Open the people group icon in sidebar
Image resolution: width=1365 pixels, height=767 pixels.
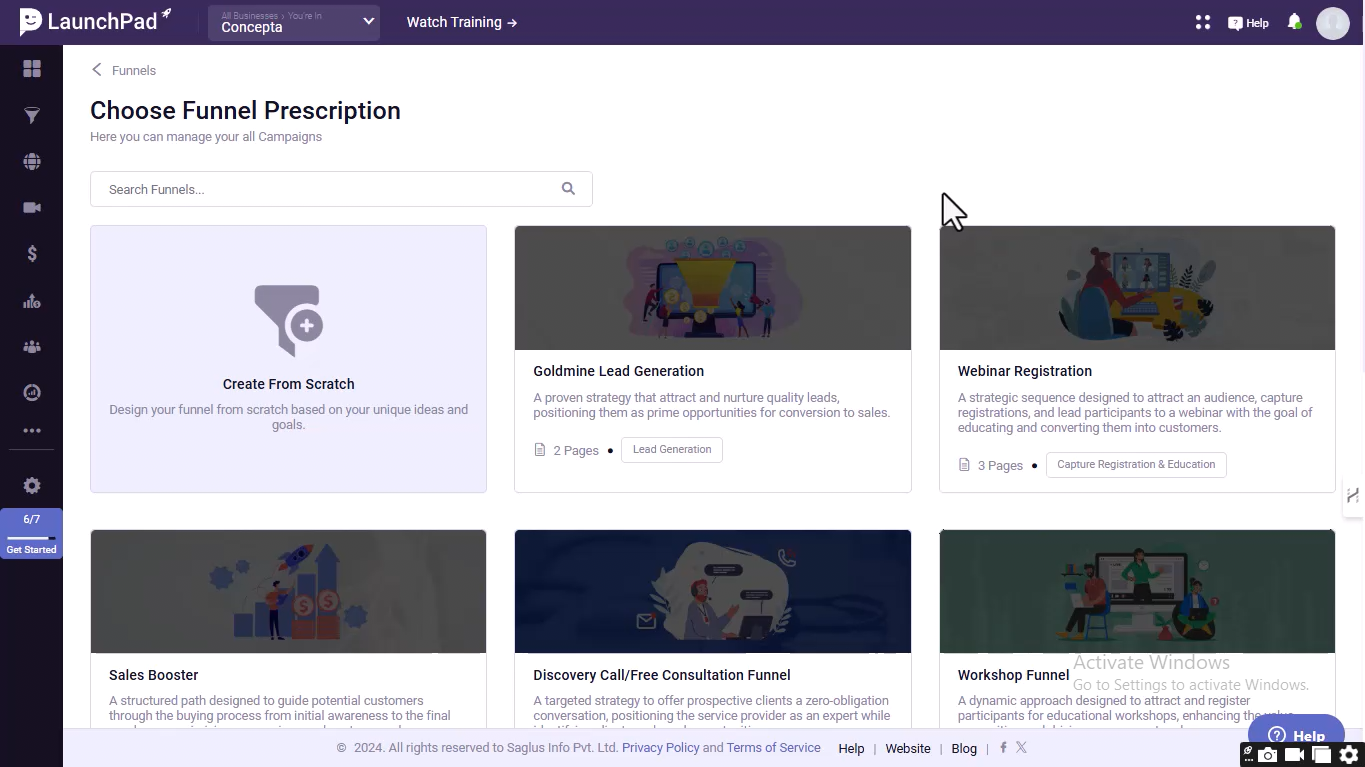(32, 347)
